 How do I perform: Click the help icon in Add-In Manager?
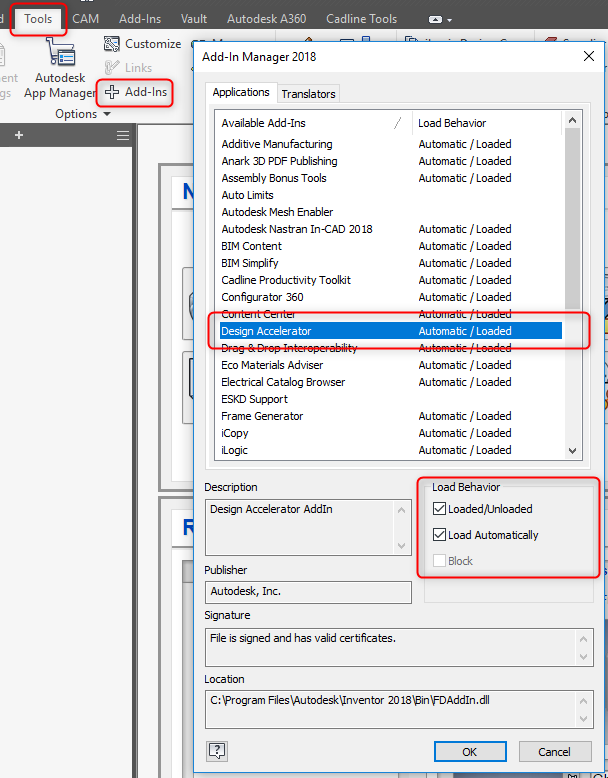pyautogui.click(x=217, y=751)
